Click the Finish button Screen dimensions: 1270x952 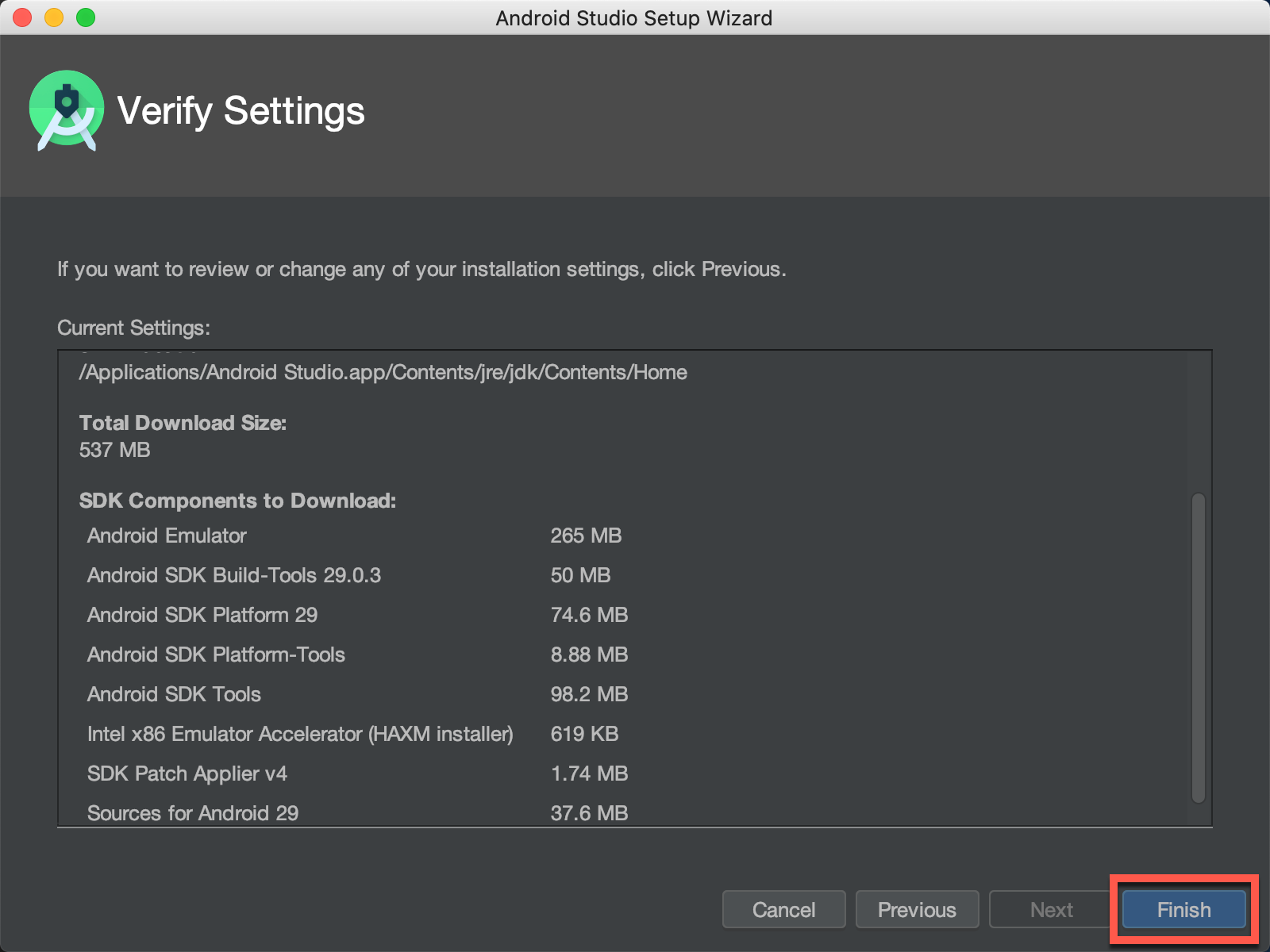point(1183,909)
